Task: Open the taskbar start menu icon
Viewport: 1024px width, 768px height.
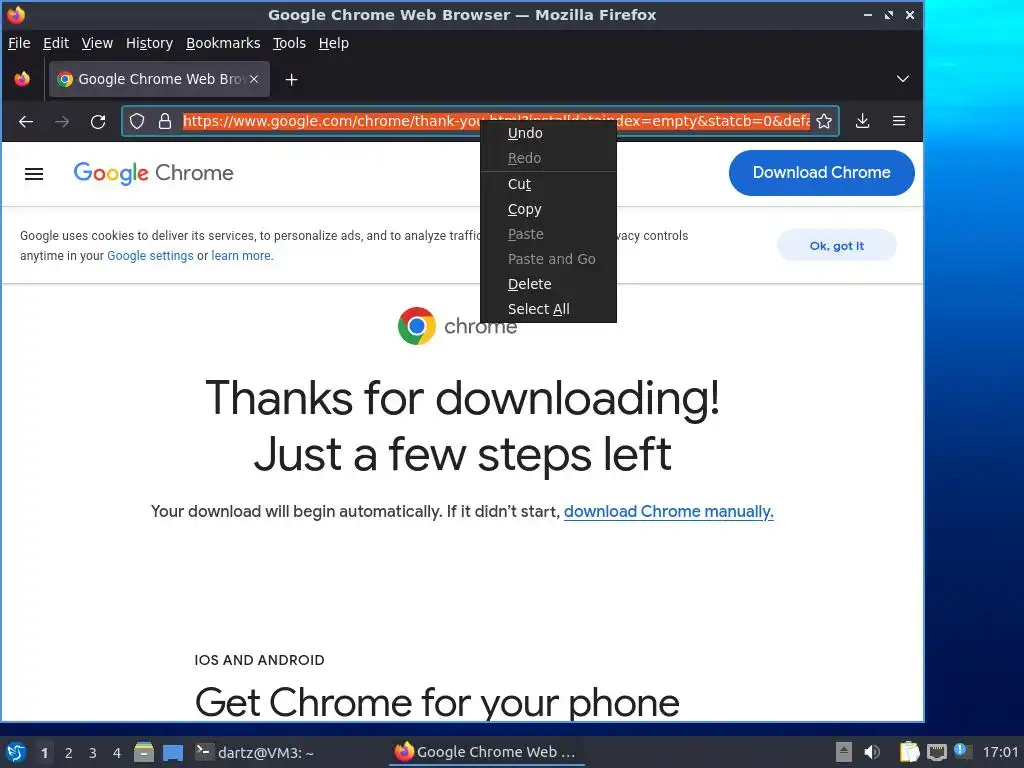Action: (x=16, y=752)
